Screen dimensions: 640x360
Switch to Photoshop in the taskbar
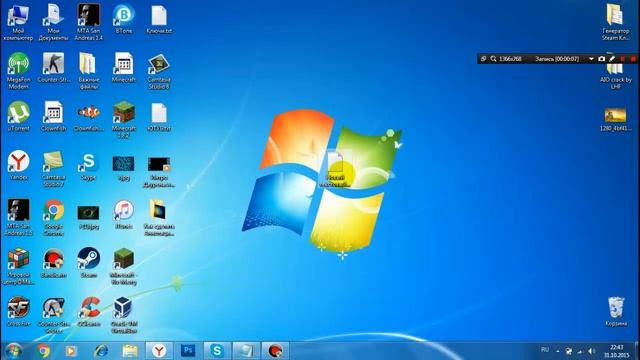point(188,351)
